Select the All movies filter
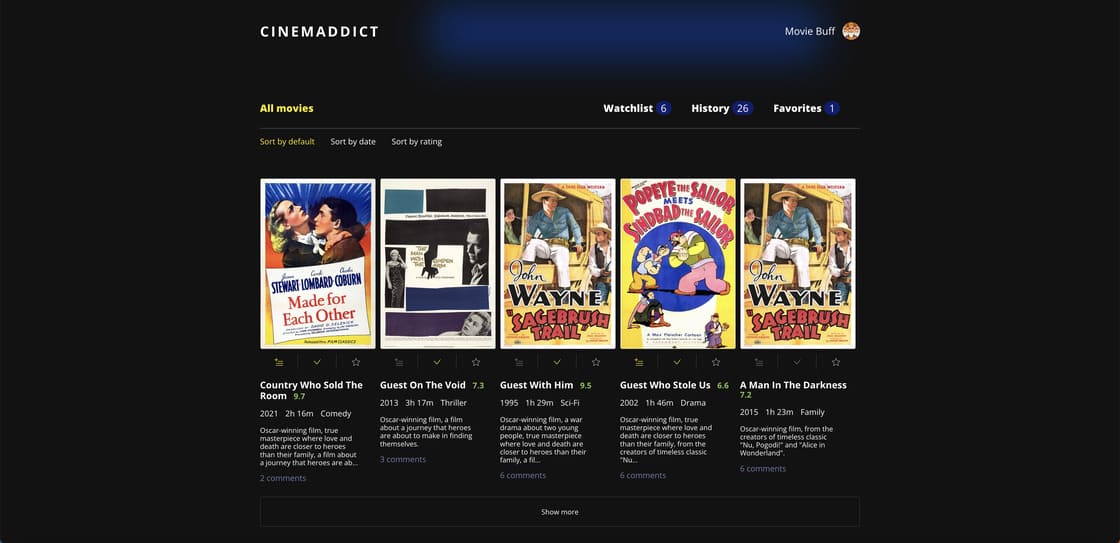The height and width of the screenshot is (543, 1120). (286, 109)
